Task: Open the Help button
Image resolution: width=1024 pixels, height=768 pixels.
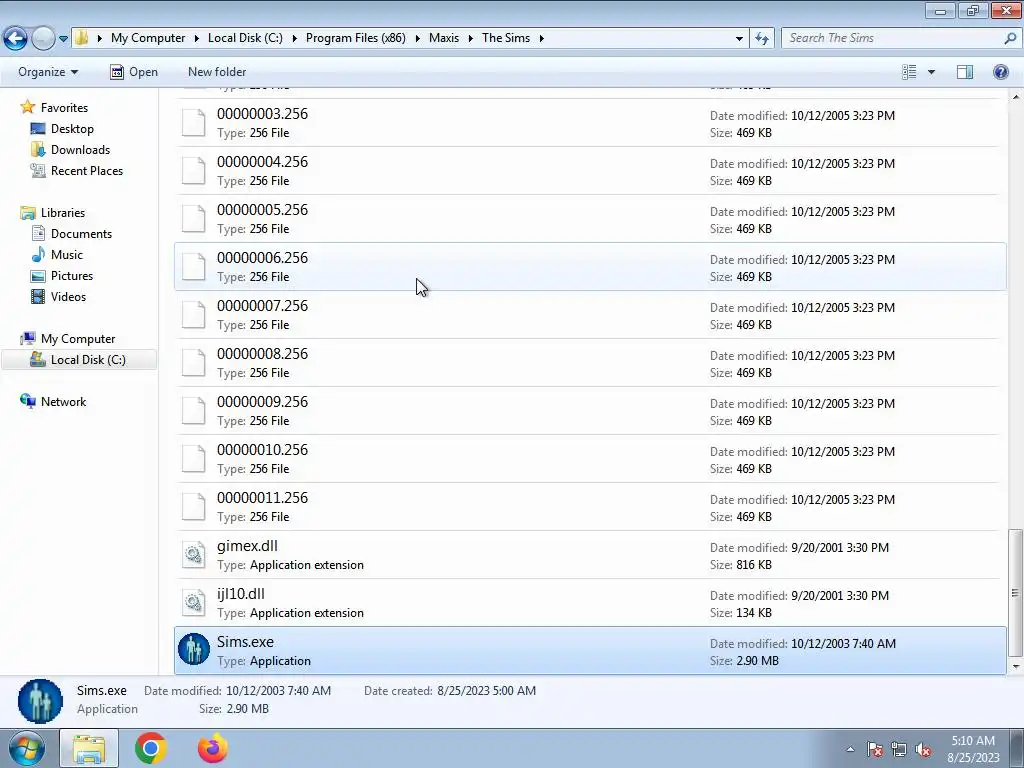Action: click(x=1000, y=72)
